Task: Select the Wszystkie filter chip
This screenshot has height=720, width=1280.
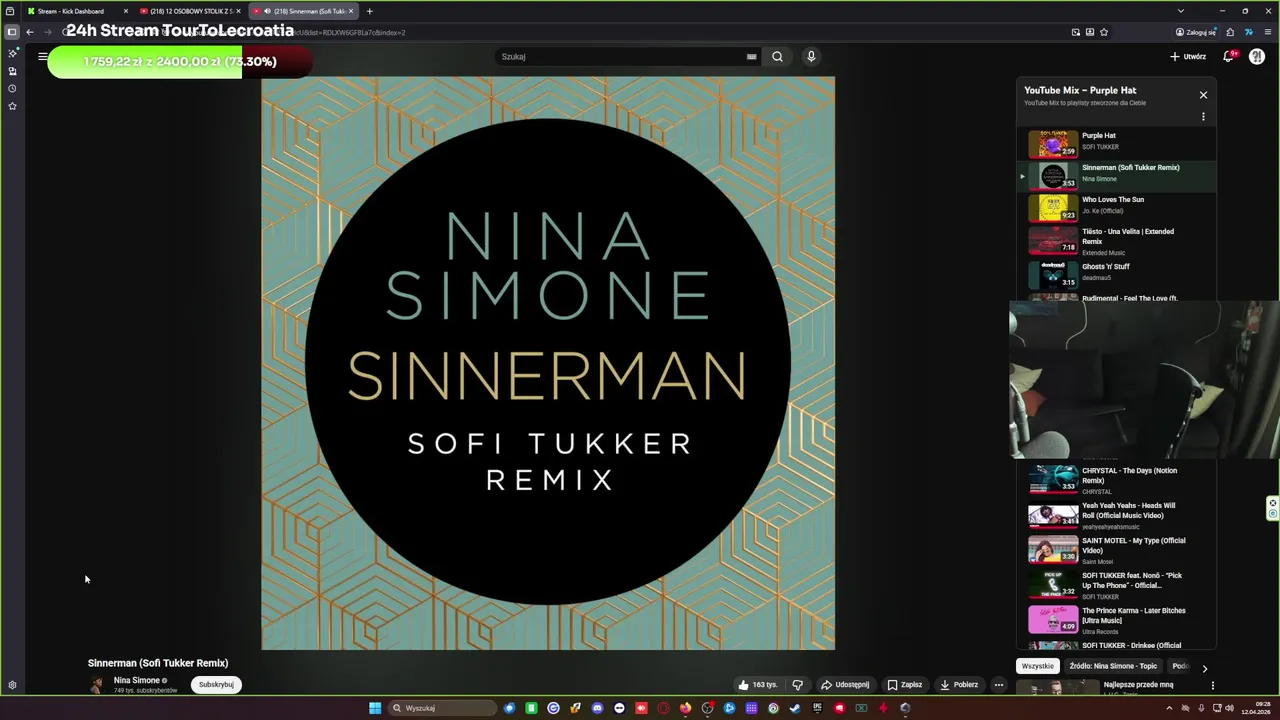Action: (1037, 666)
